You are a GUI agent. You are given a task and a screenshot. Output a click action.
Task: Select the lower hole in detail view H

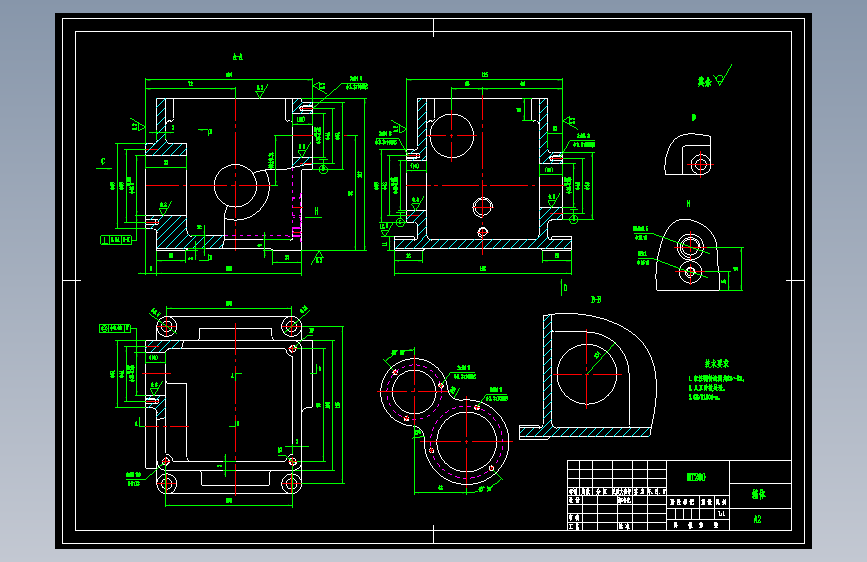(x=690, y=272)
